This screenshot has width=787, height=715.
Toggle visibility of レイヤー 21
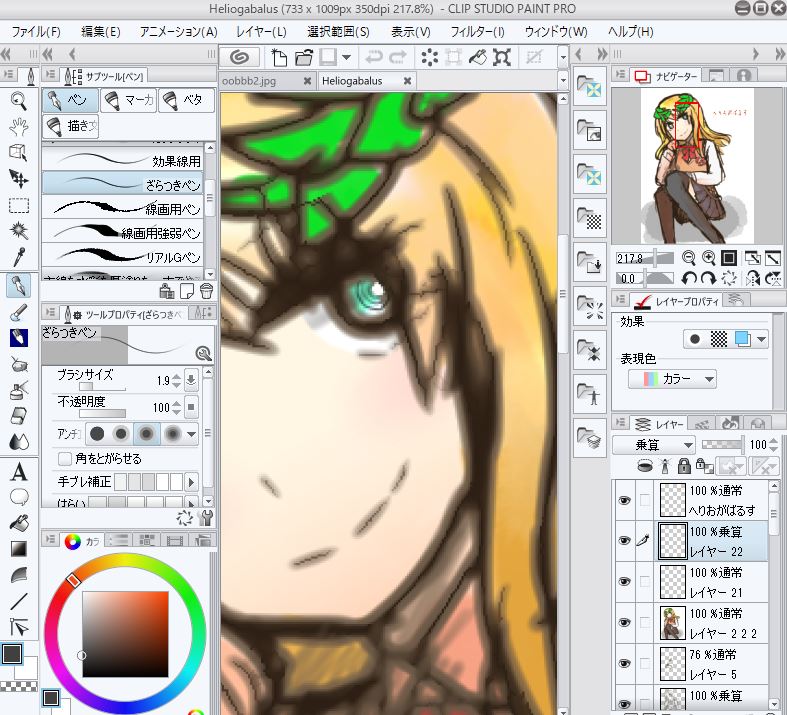[x=624, y=581]
